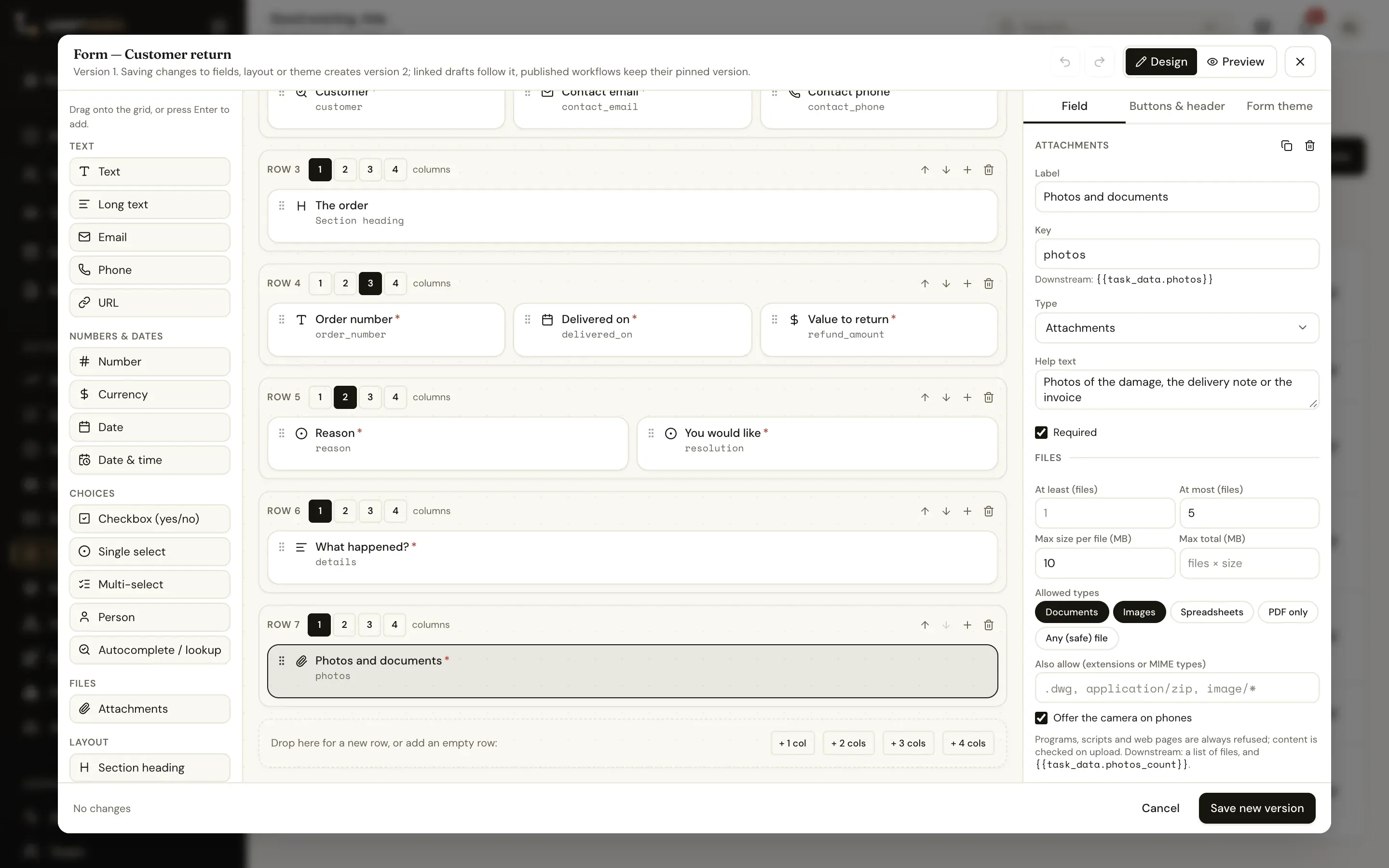Switch to Preview mode
The height and width of the screenshot is (868, 1389).
click(1236, 61)
